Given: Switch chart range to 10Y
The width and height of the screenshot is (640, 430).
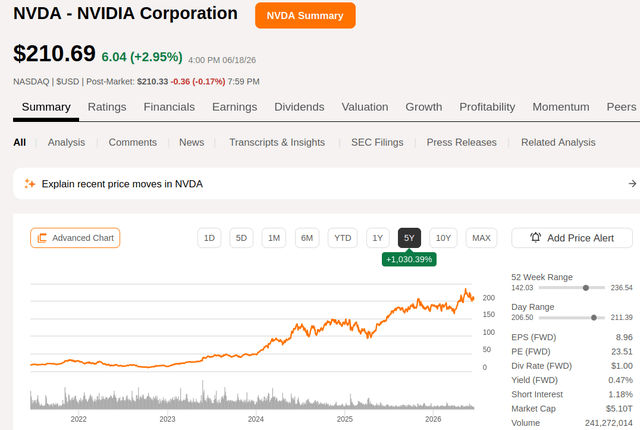Looking at the screenshot, I should point(443,238).
